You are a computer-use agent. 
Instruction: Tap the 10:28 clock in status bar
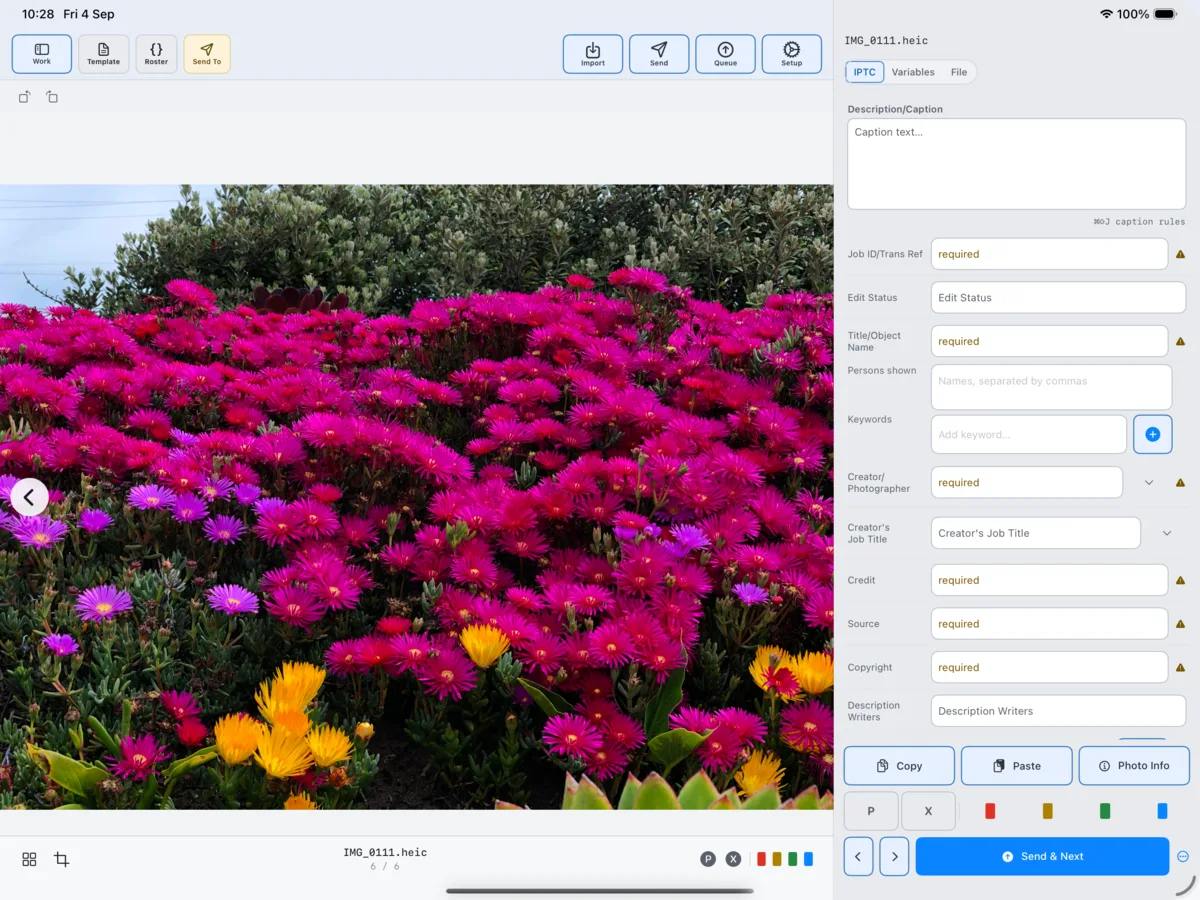(x=38, y=14)
